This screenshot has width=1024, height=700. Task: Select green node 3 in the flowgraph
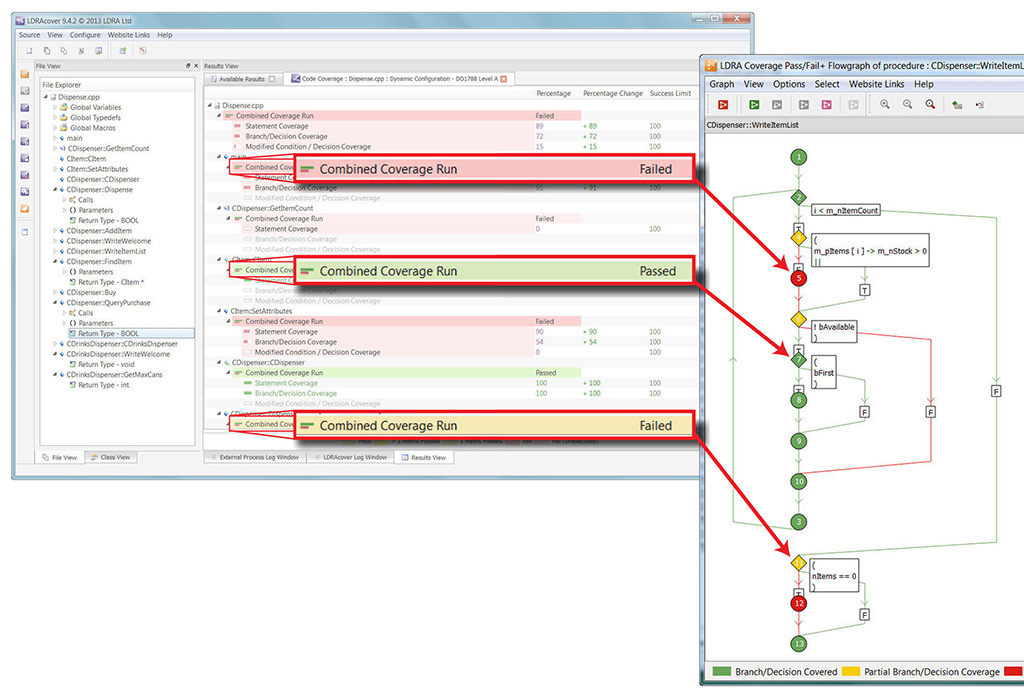(798, 522)
